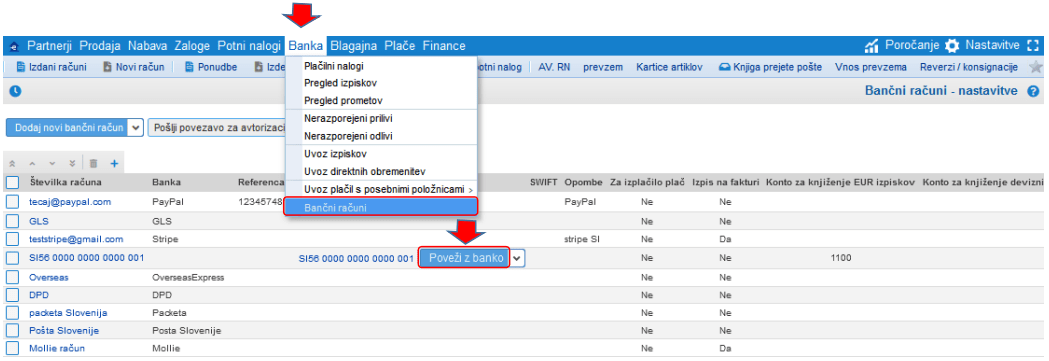Expand the Poveži z banko dropdown arrow
The height and width of the screenshot is (361, 1049).
tap(518, 258)
